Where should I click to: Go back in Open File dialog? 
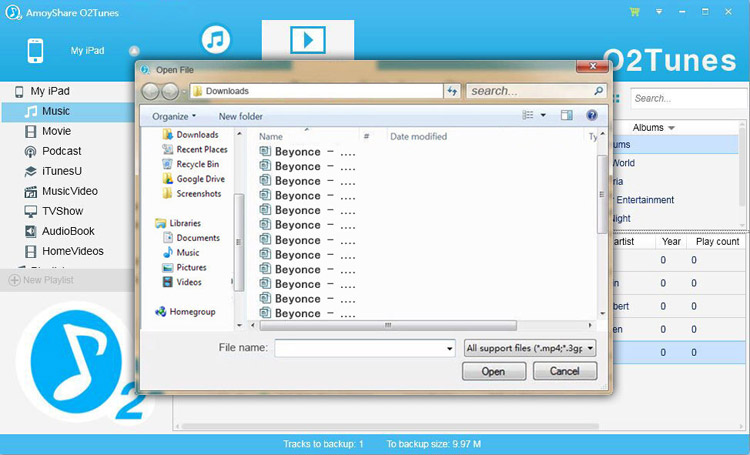coord(151,91)
